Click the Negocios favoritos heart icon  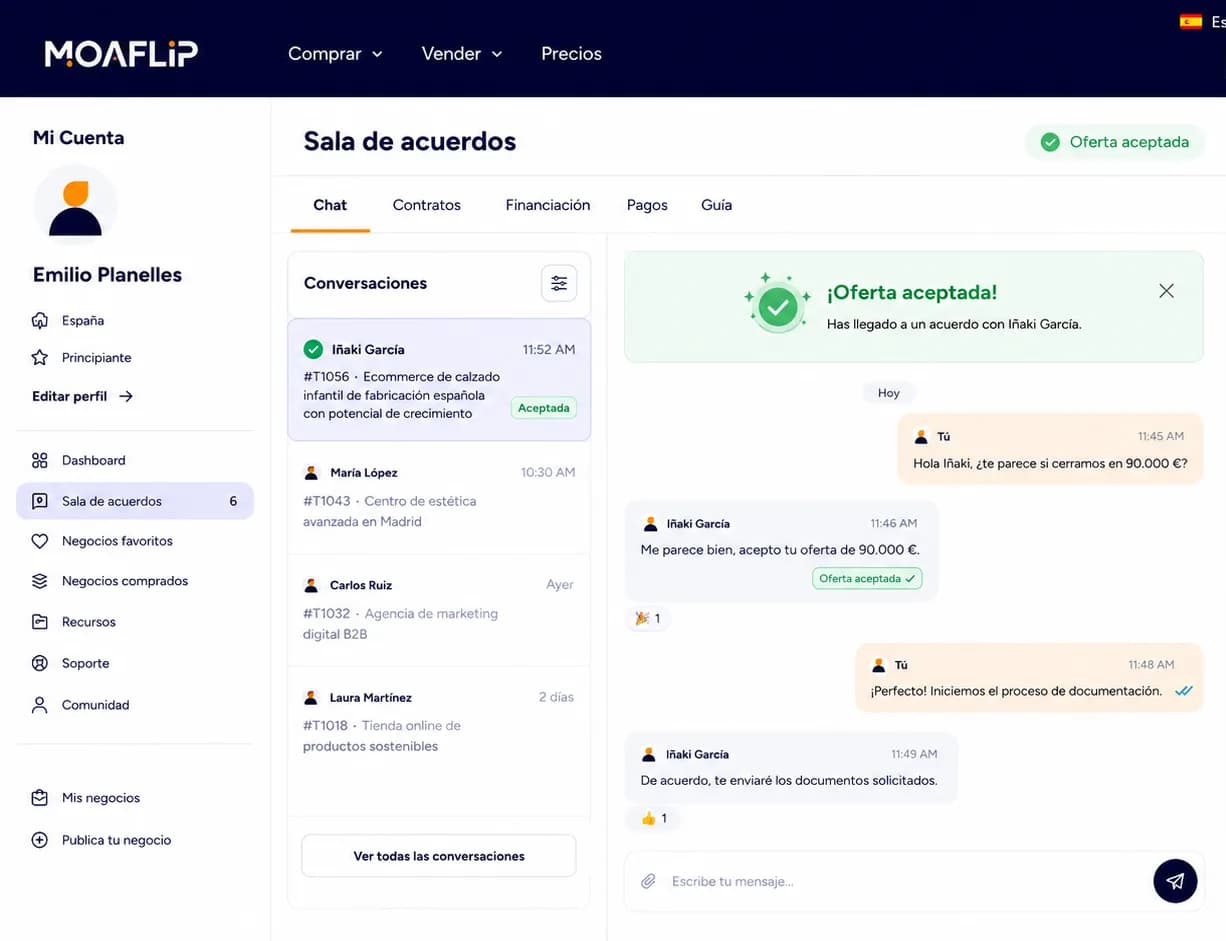pos(40,541)
